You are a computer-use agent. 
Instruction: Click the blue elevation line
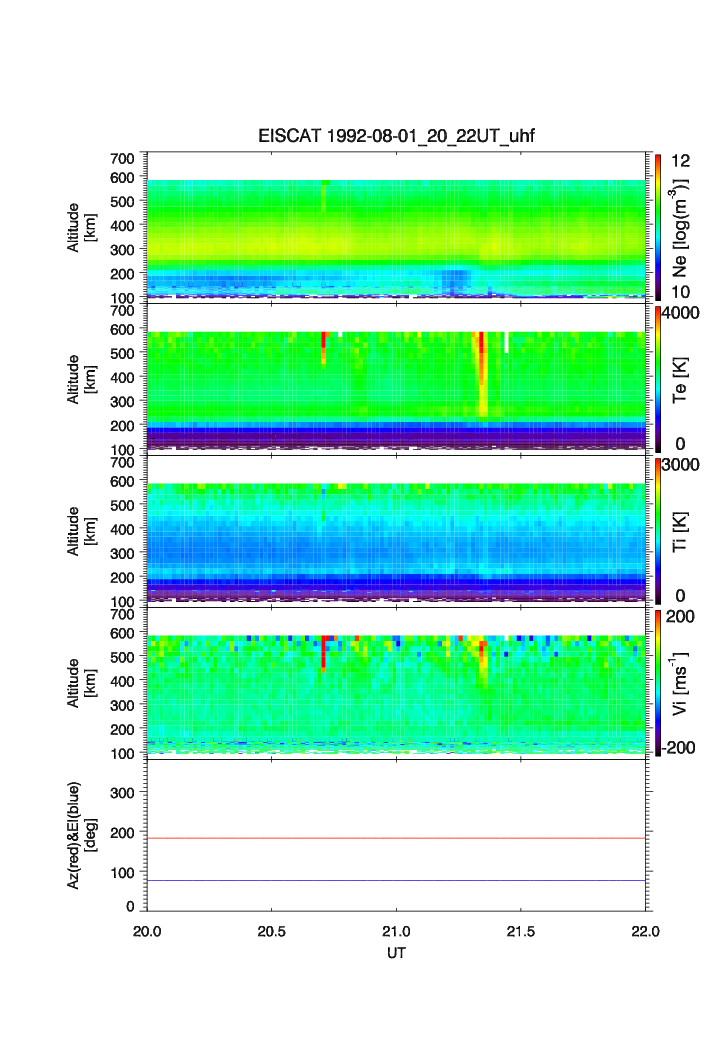point(396,881)
